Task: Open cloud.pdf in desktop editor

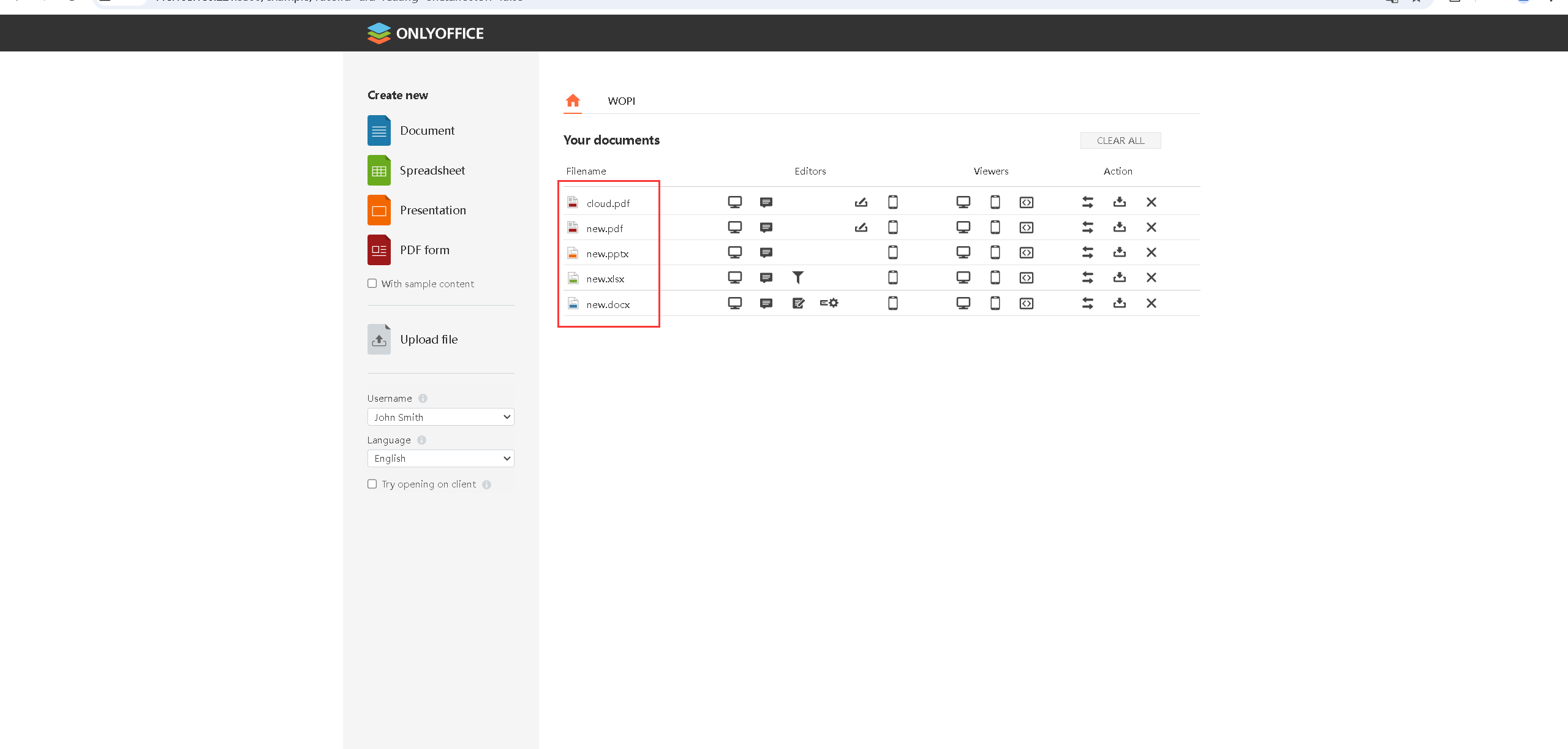Action: click(x=734, y=202)
